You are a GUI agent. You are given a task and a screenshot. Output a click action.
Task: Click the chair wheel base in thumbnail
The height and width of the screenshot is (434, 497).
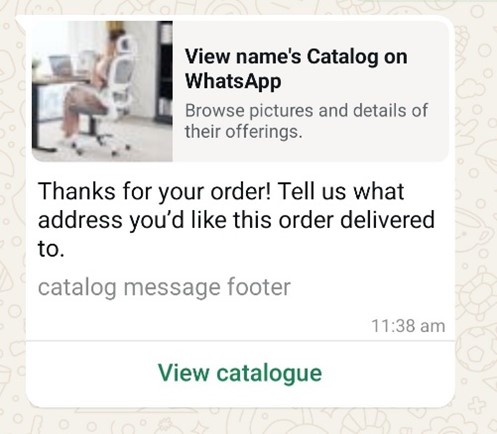tap(100, 142)
